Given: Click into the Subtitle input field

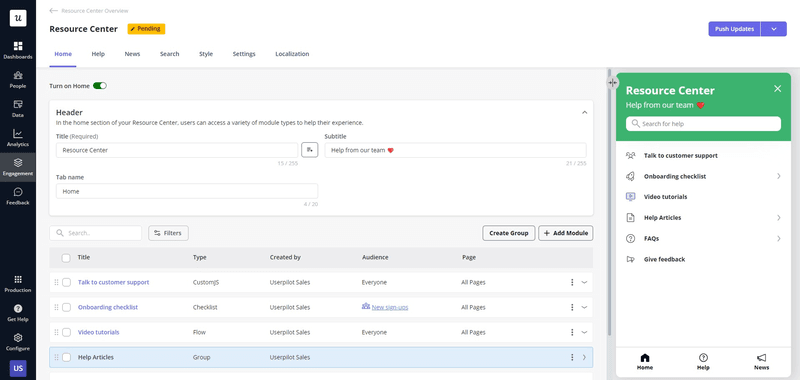Looking at the screenshot, I should (455, 150).
